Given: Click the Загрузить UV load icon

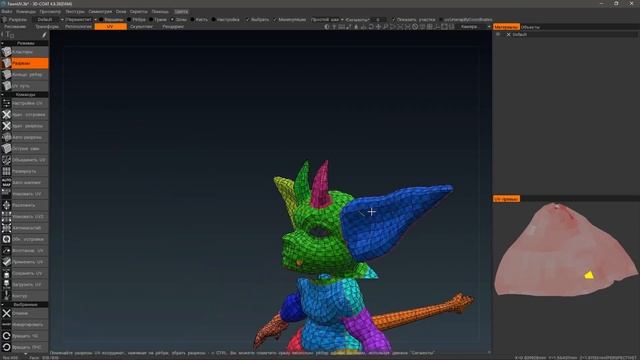Looking at the screenshot, I should (6, 284).
